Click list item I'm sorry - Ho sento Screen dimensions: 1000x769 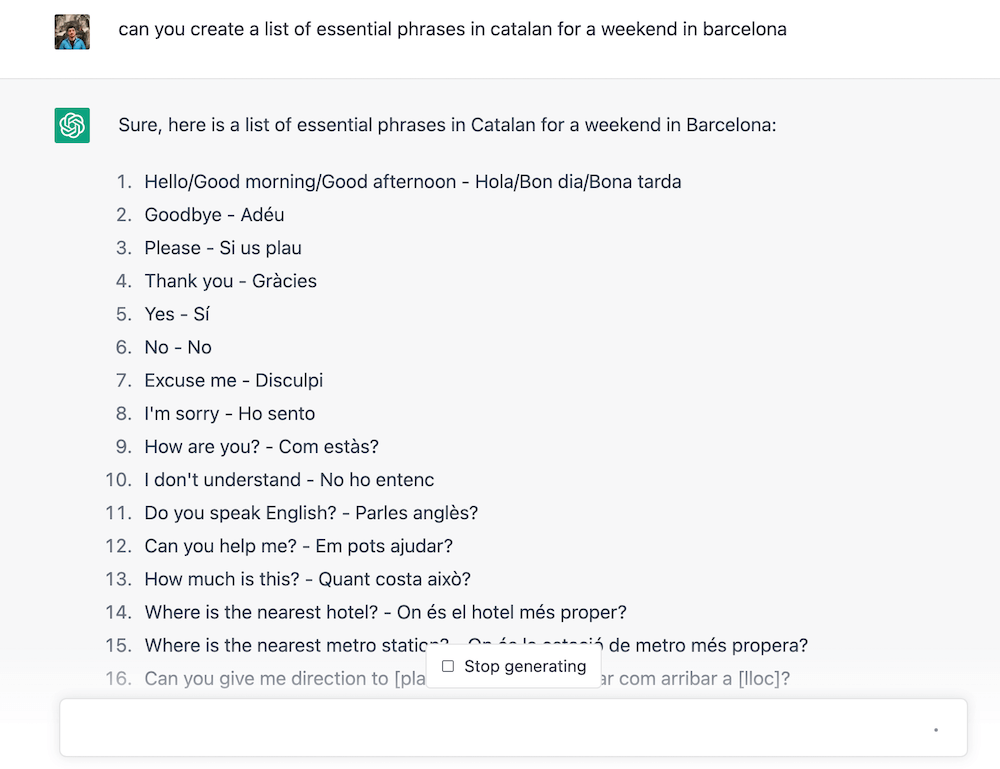(x=230, y=414)
